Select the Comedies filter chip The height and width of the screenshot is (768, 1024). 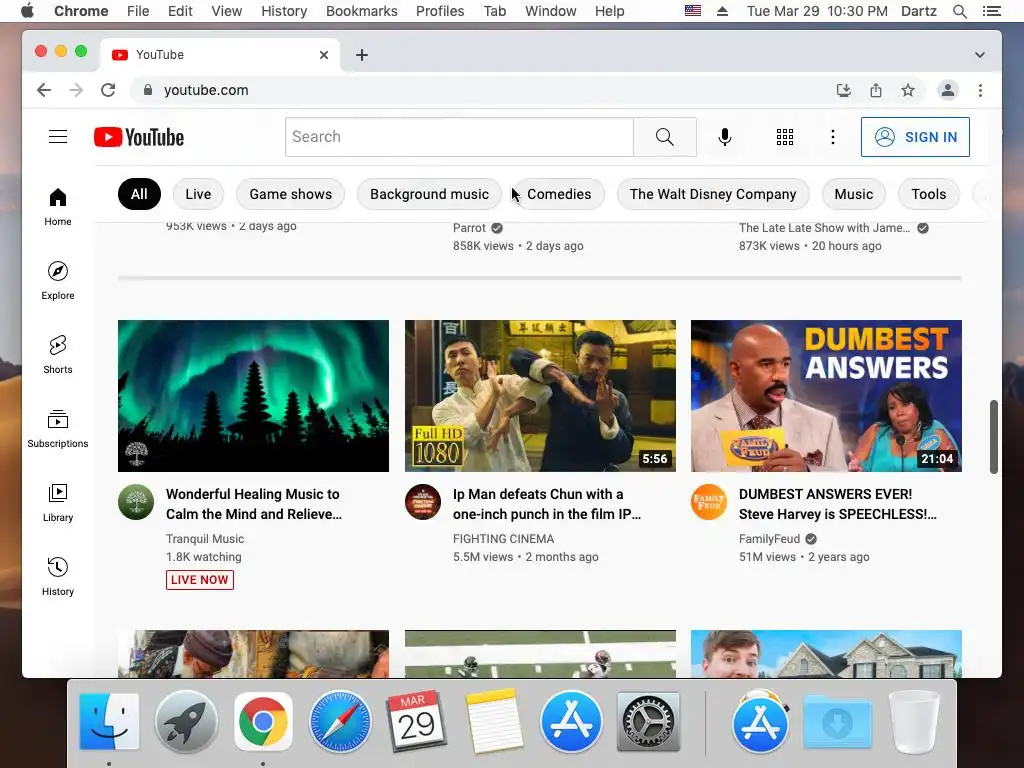(559, 194)
